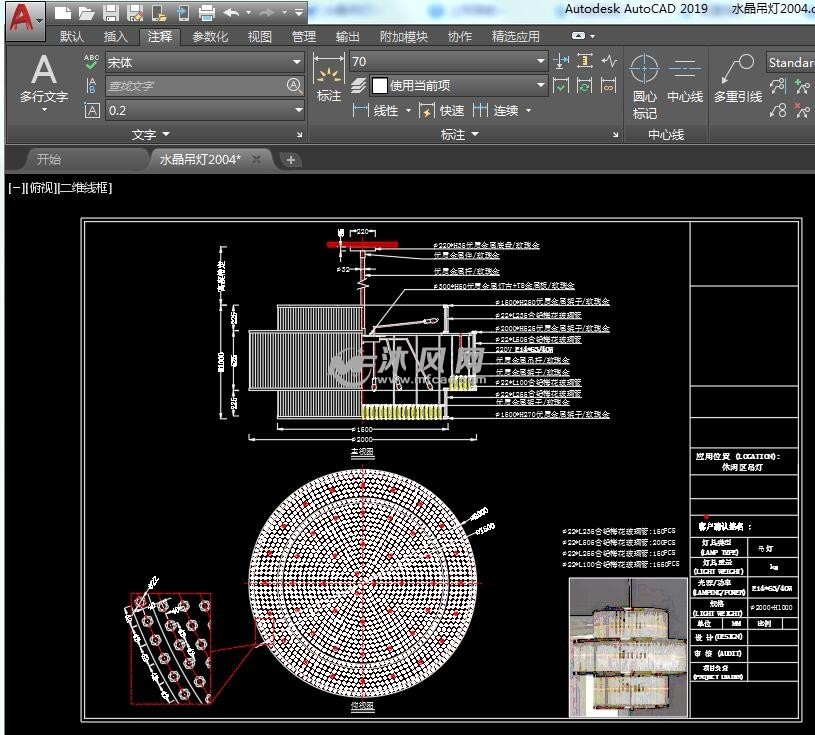This screenshot has height=735, width=815.
Task: Select the Multiline Text (多行文字) tool
Action: (x=44, y=80)
